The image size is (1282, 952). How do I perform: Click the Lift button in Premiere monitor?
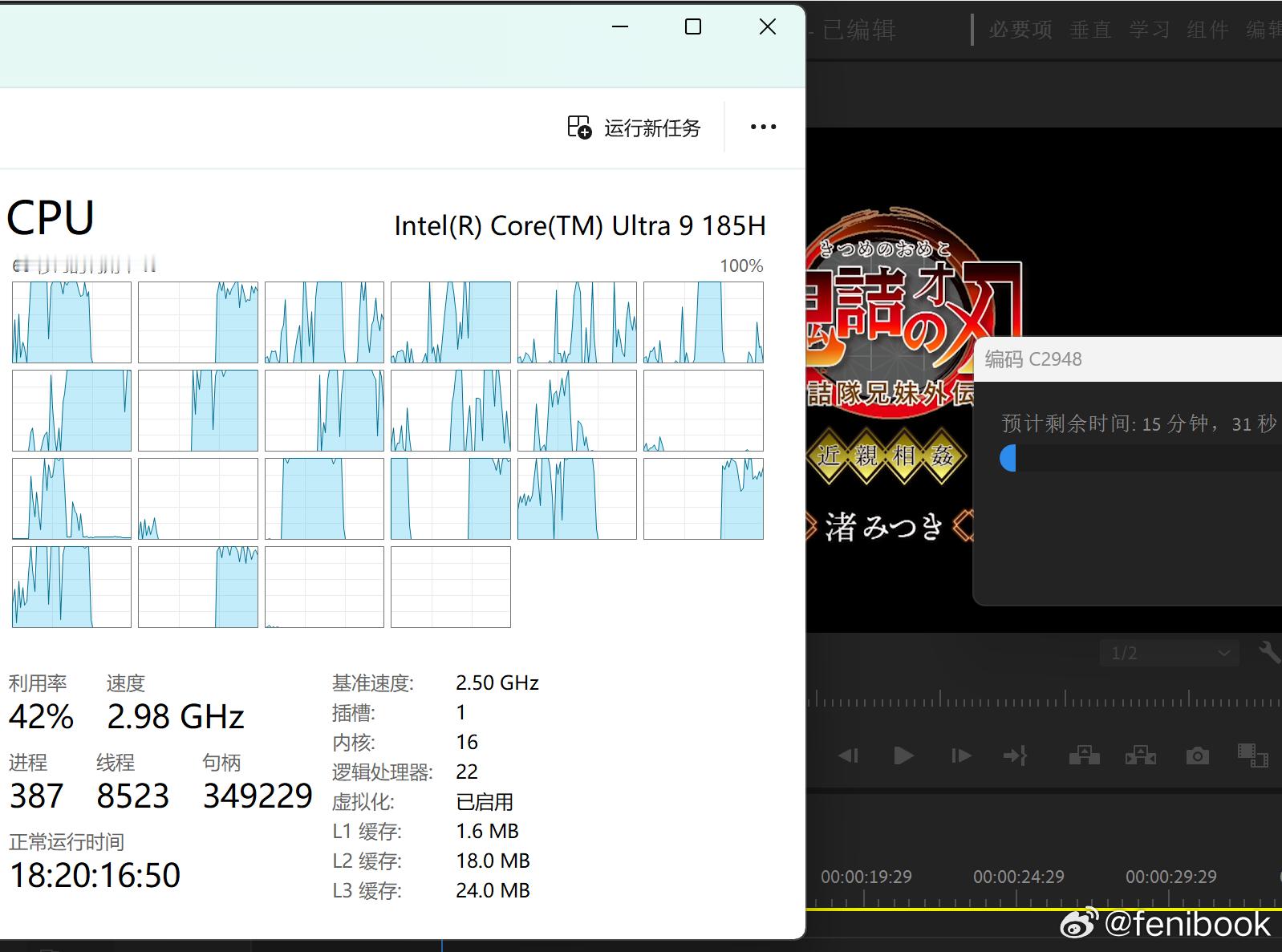(x=1084, y=755)
